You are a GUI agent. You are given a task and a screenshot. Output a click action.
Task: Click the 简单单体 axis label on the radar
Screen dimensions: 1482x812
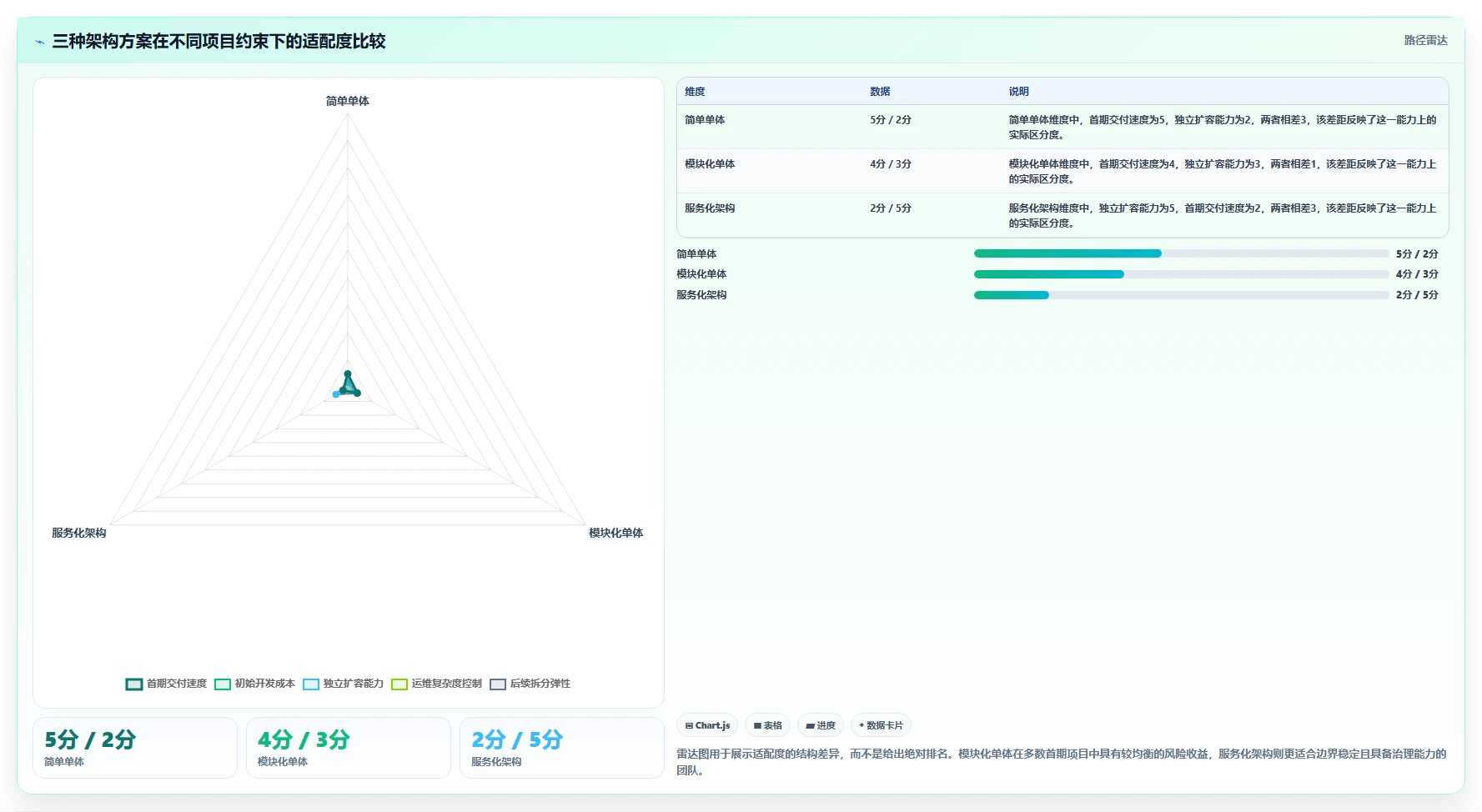[348, 101]
